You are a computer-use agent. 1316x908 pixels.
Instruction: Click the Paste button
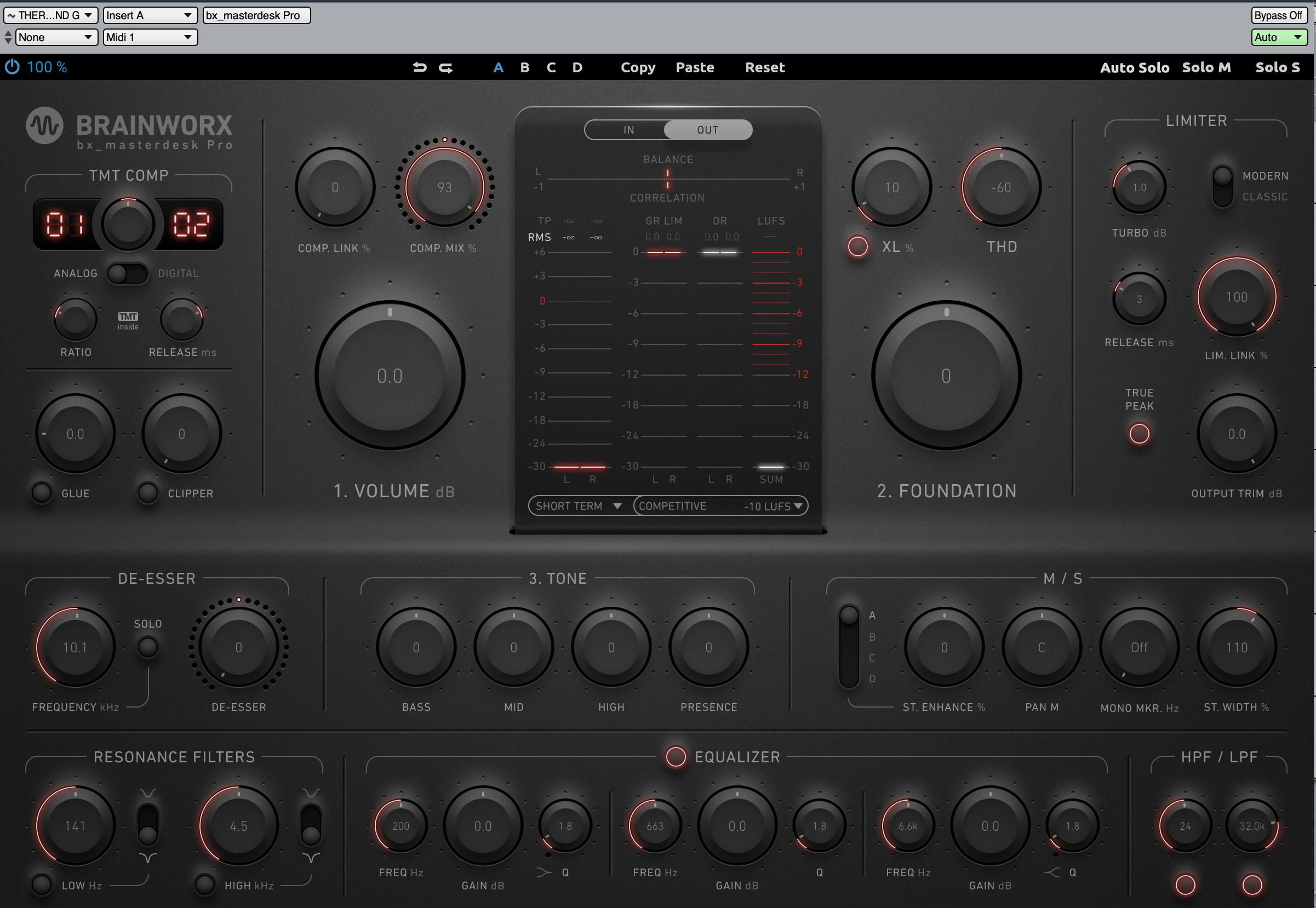(x=694, y=68)
